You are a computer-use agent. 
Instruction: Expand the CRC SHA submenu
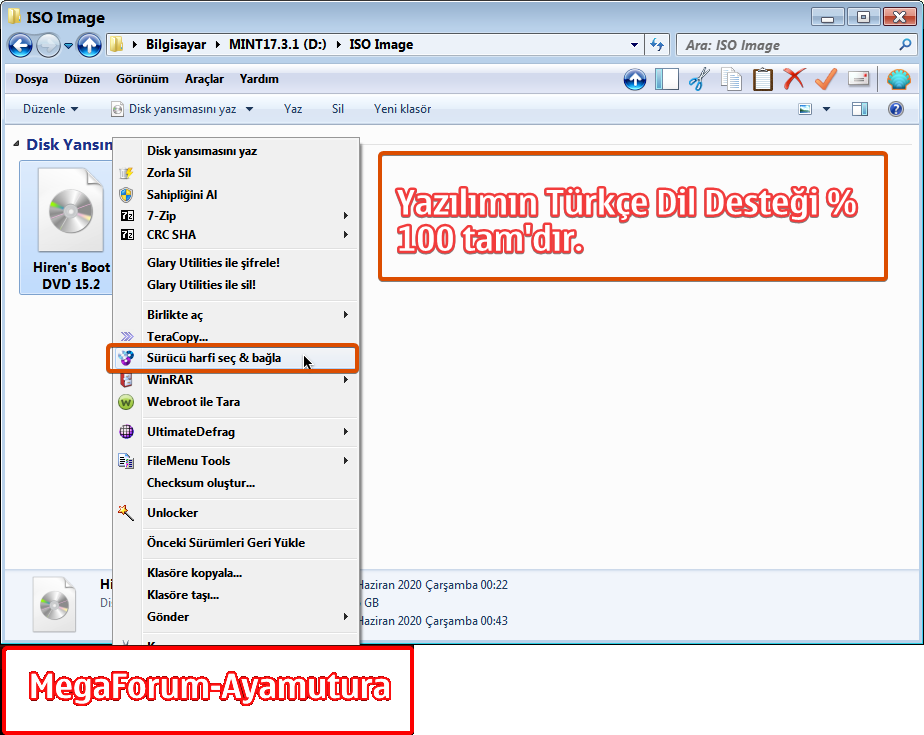pos(236,235)
